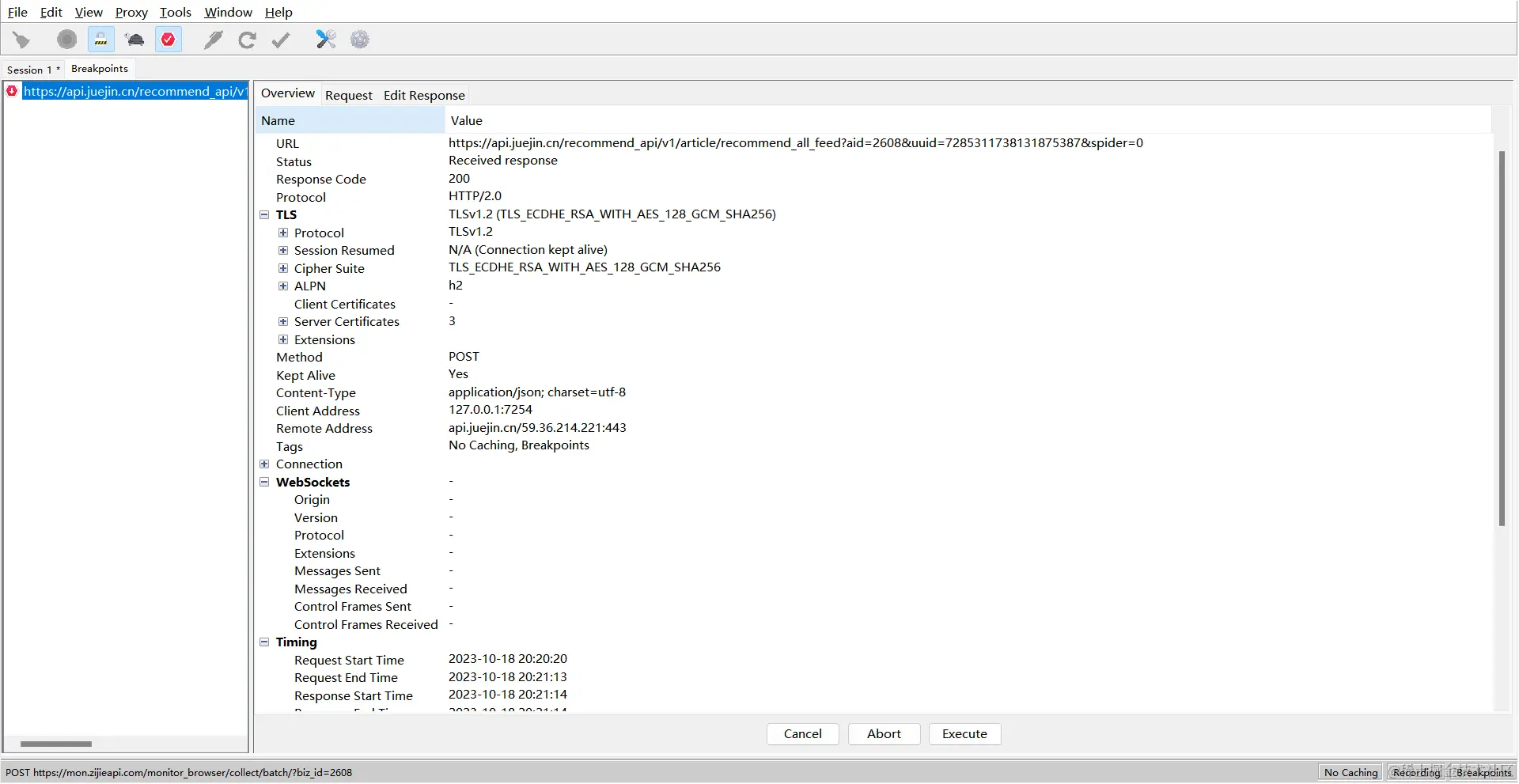Open the Edit menu
The height and width of the screenshot is (784, 1519).
[x=51, y=12]
